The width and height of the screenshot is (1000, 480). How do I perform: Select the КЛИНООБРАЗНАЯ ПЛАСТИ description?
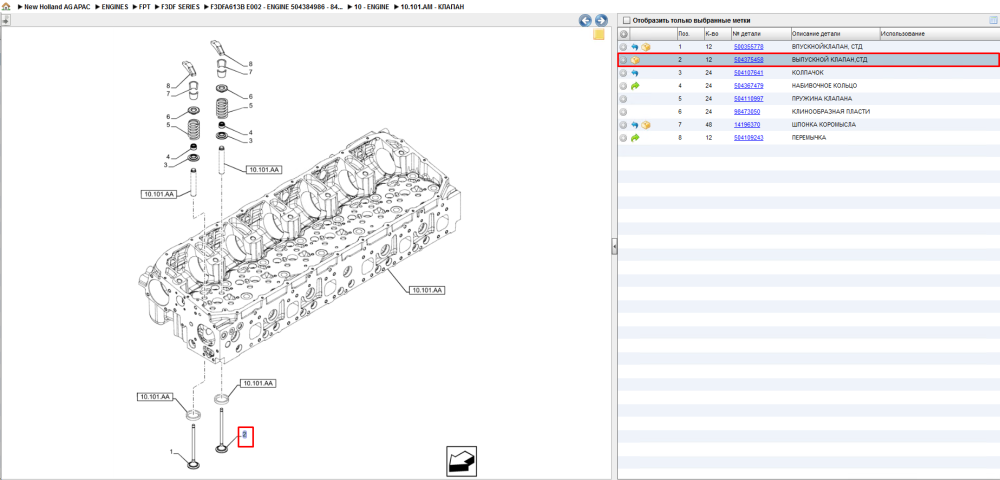(x=831, y=112)
